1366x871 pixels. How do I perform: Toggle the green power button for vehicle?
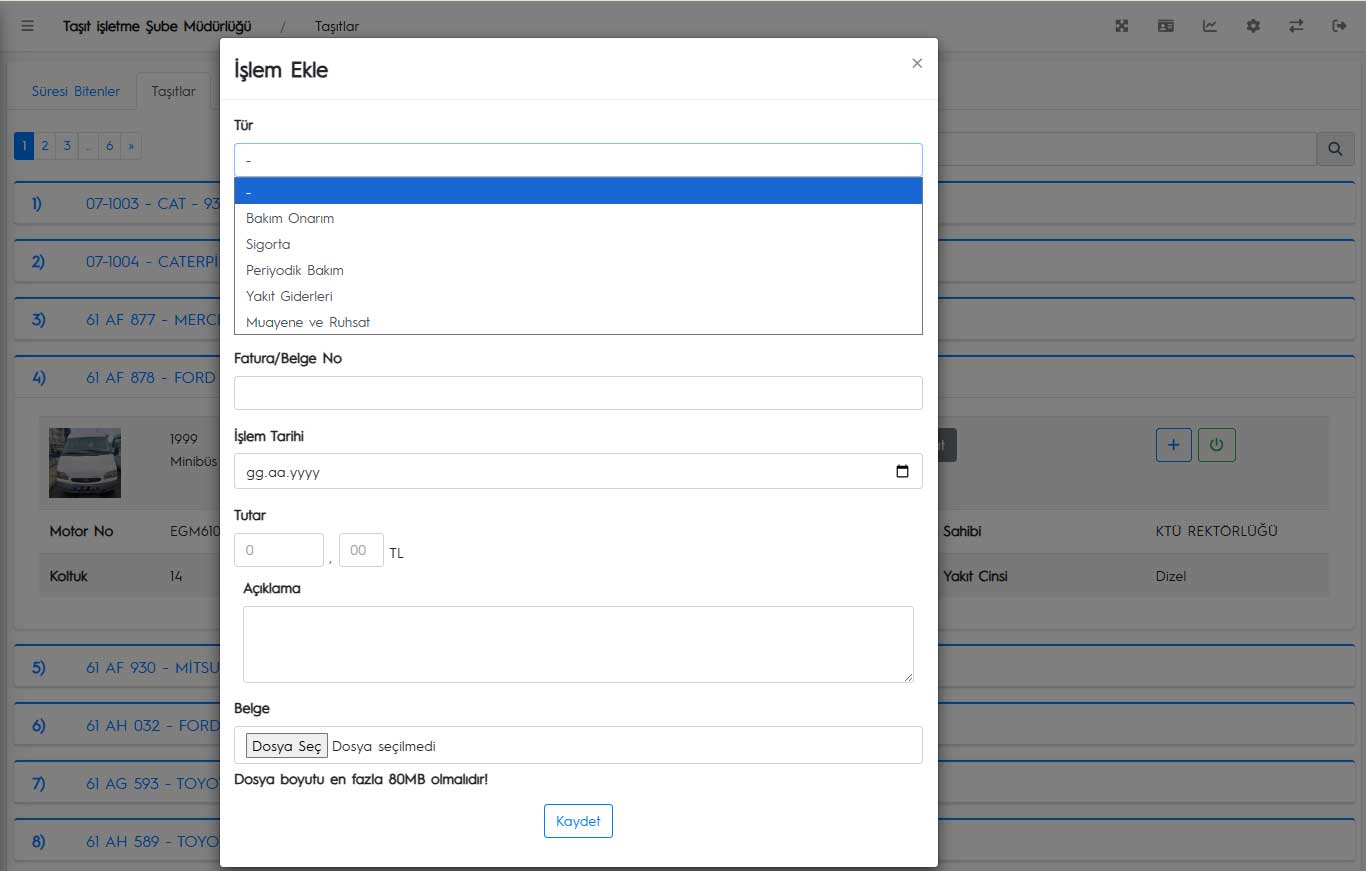pos(1216,445)
